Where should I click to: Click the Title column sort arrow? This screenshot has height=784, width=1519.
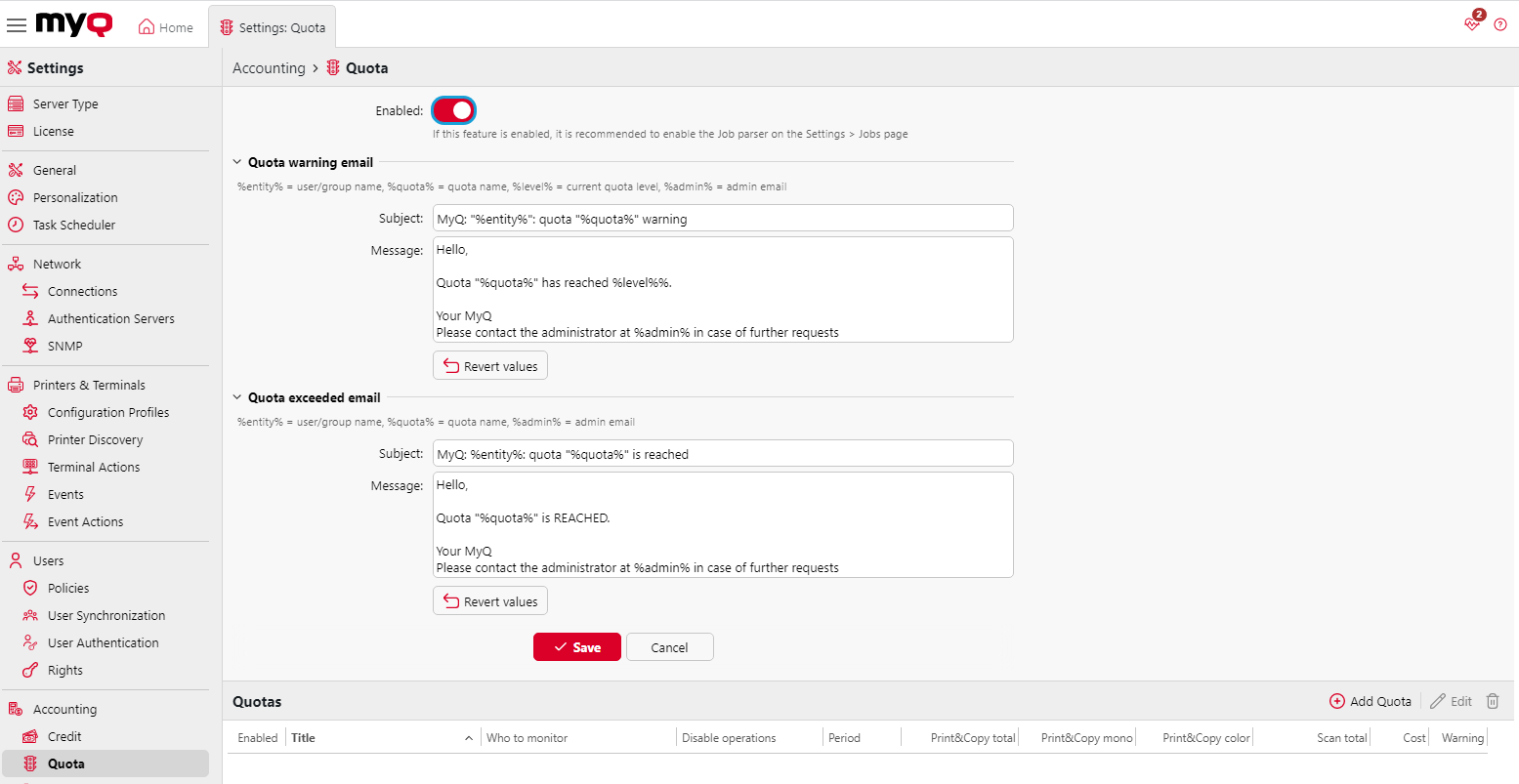(x=468, y=738)
